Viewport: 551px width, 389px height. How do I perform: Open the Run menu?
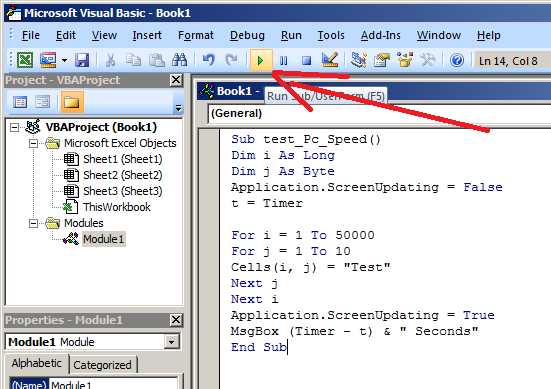[x=291, y=35]
